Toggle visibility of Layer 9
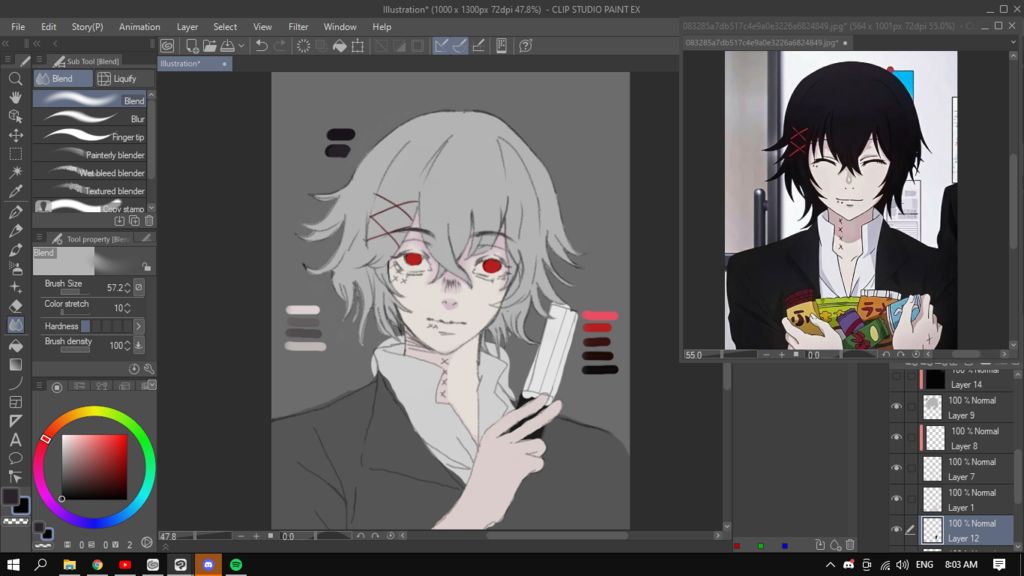 pos(897,407)
